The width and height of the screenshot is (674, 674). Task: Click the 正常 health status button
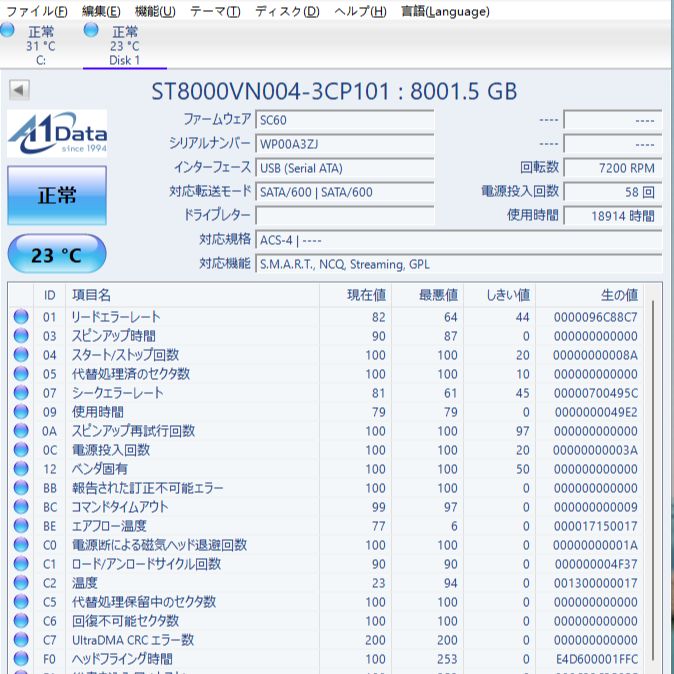(57, 195)
